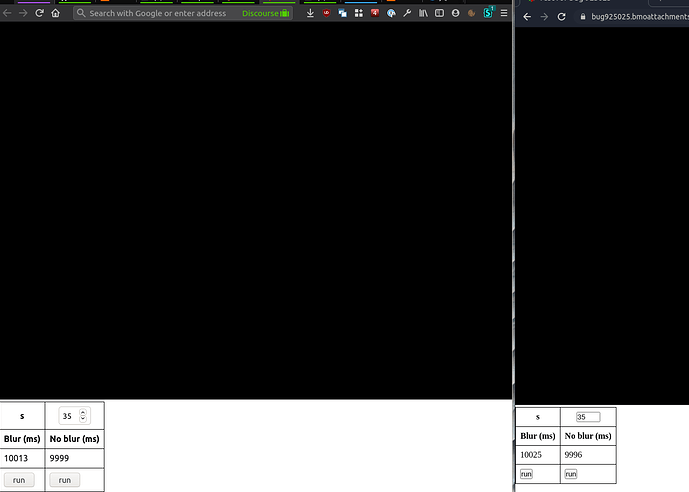Click the No blur (ms) header in the right window
This screenshot has height=492, width=689.
(x=588, y=436)
